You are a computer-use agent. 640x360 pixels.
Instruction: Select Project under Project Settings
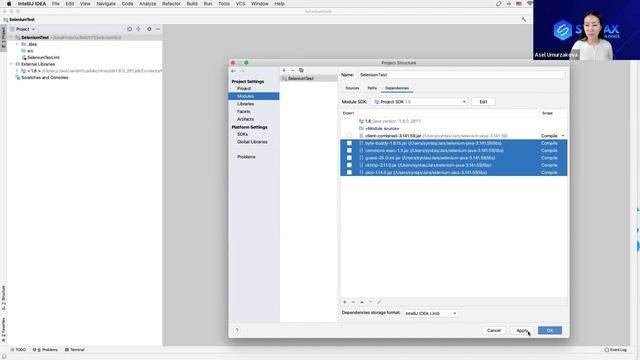pos(244,89)
